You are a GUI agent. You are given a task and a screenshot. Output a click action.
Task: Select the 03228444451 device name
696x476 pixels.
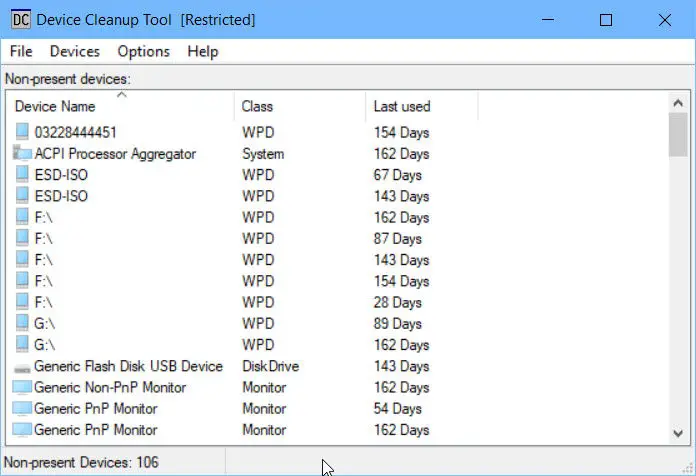coord(75,132)
